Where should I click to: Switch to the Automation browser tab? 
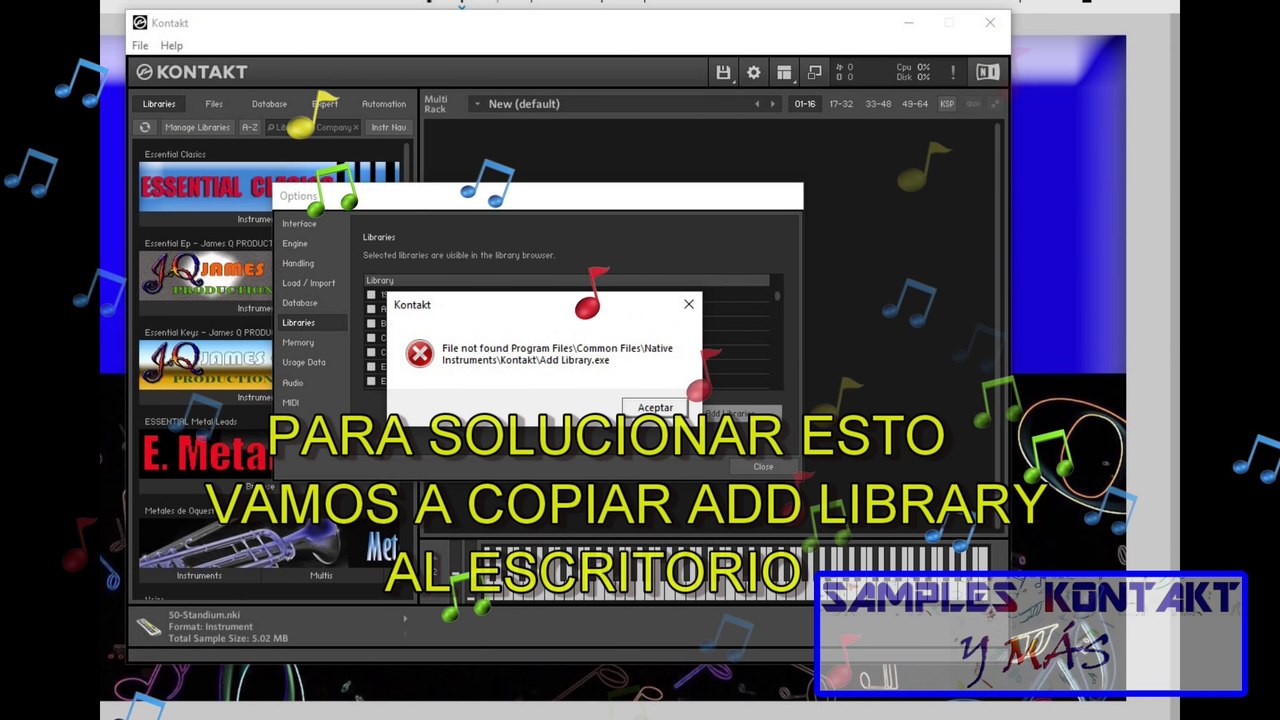coord(384,104)
